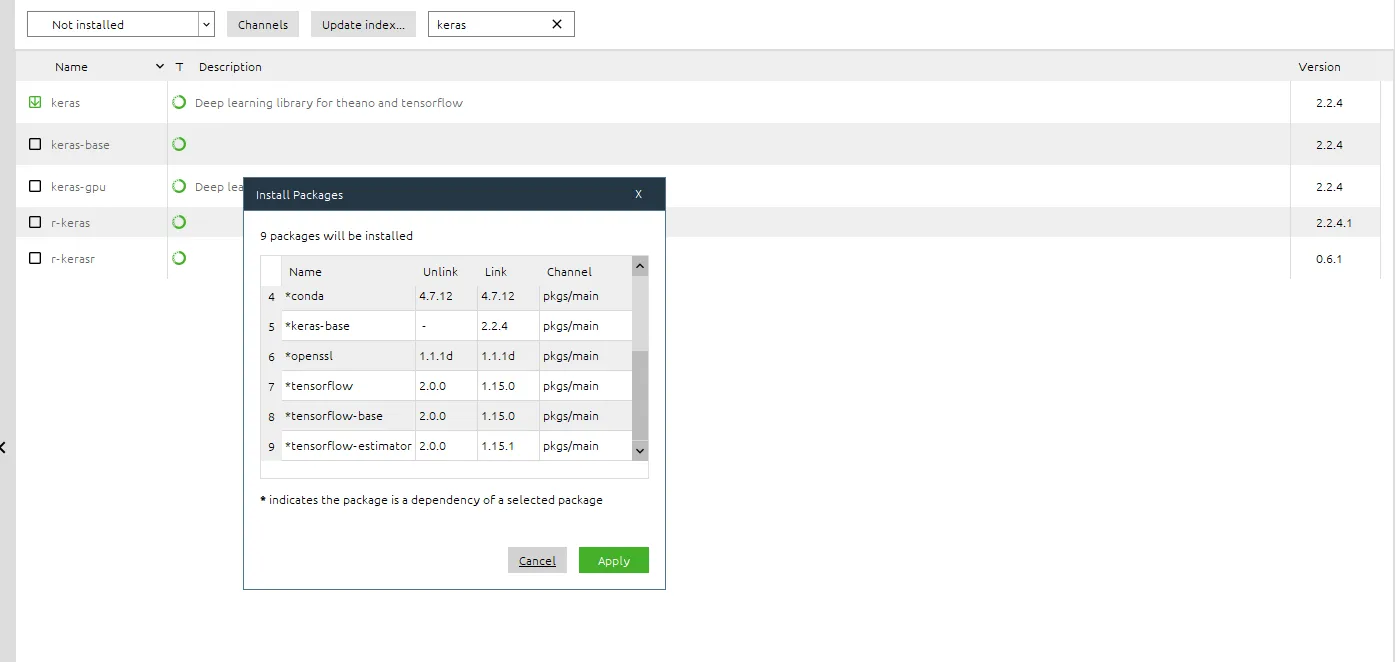
Task: Click the type icon in r-kerasr row
Action: [x=179, y=258]
